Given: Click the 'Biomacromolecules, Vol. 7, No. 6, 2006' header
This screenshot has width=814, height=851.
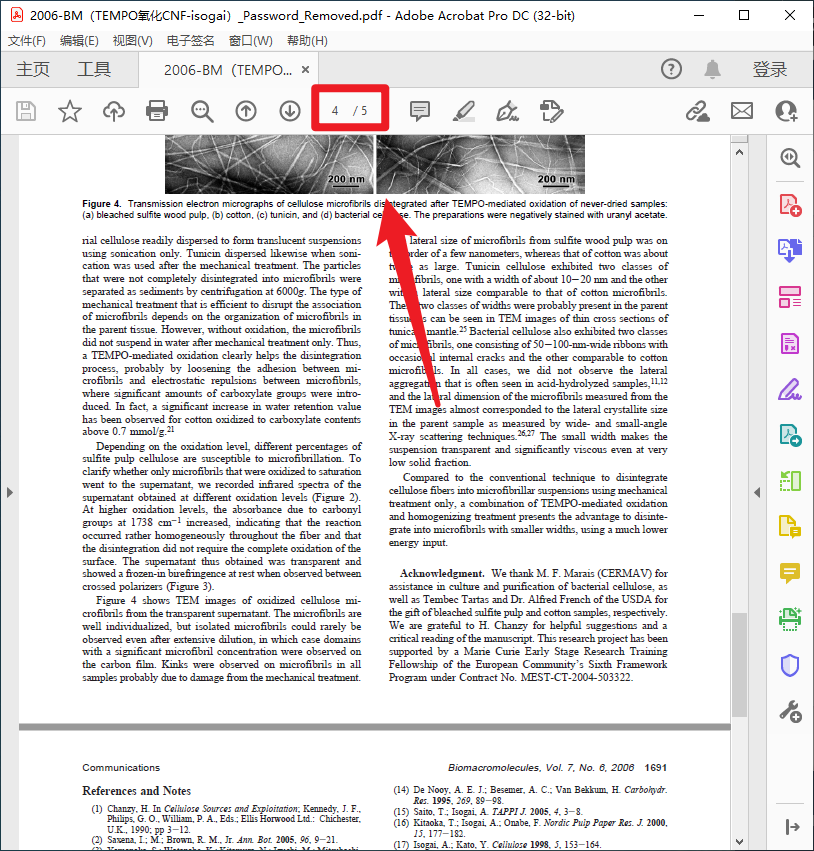Looking at the screenshot, I should 540,767.
